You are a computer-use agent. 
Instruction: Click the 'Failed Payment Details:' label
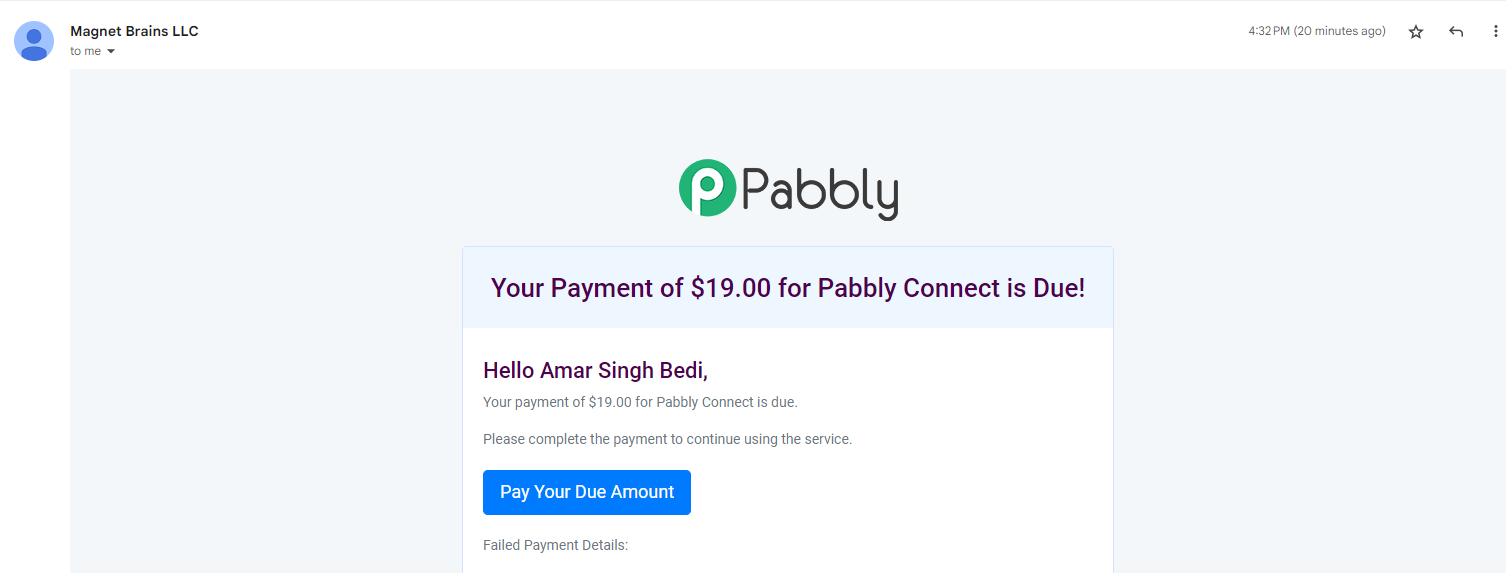click(555, 545)
